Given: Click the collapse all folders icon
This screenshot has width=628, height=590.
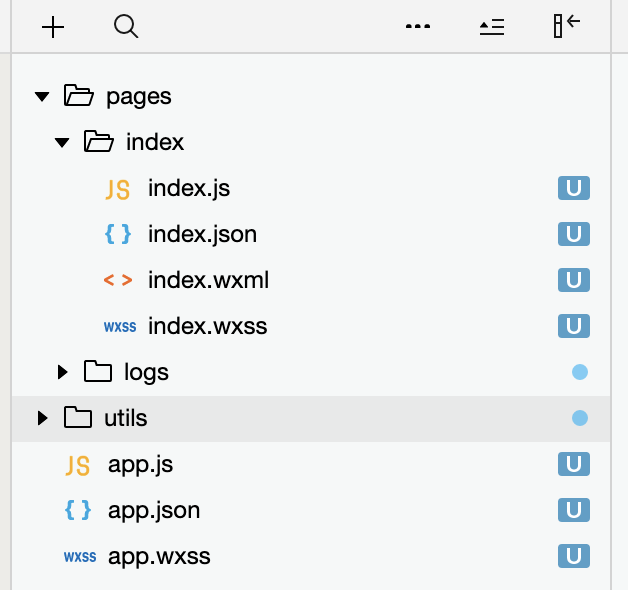Looking at the screenshot, I should tap(492, 27).
